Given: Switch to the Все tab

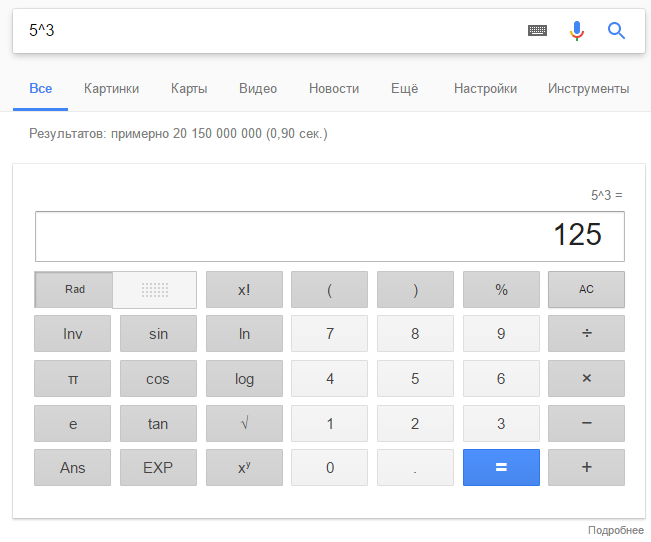Looking at the screenshot, I should point(41,88).
